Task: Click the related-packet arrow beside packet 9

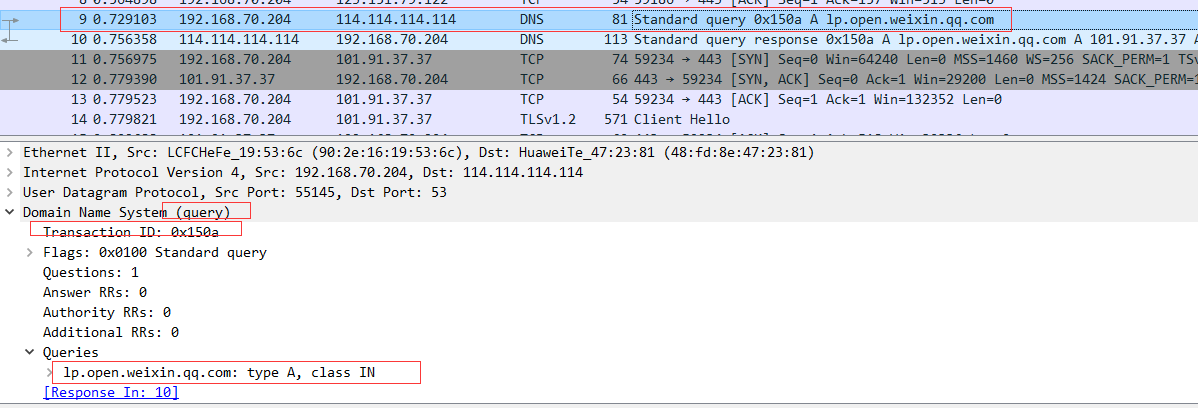Action: [11, 19]
